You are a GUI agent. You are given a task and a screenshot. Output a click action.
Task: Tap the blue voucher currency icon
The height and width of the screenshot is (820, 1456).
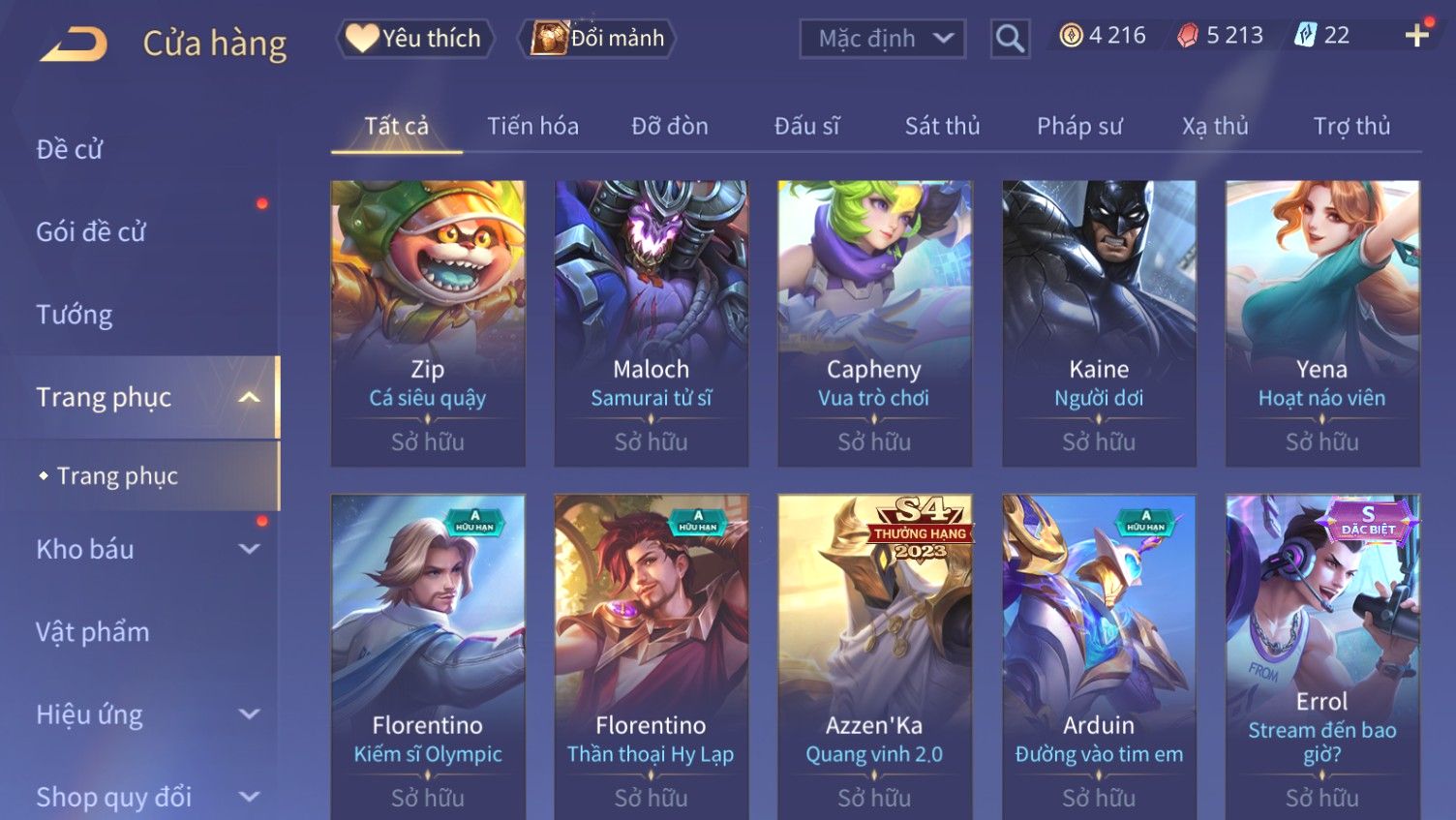[1305, 36]
